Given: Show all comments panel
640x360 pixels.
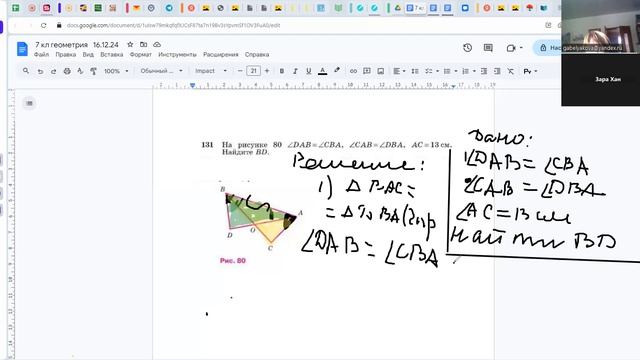Looking at the screenshot, I should tap(488, 48).
